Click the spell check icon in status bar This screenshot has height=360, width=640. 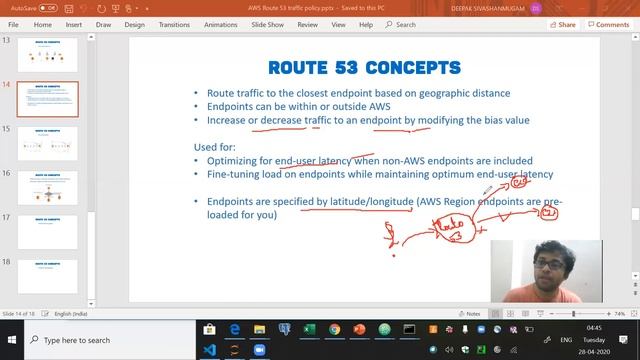[x=44, y=314]
